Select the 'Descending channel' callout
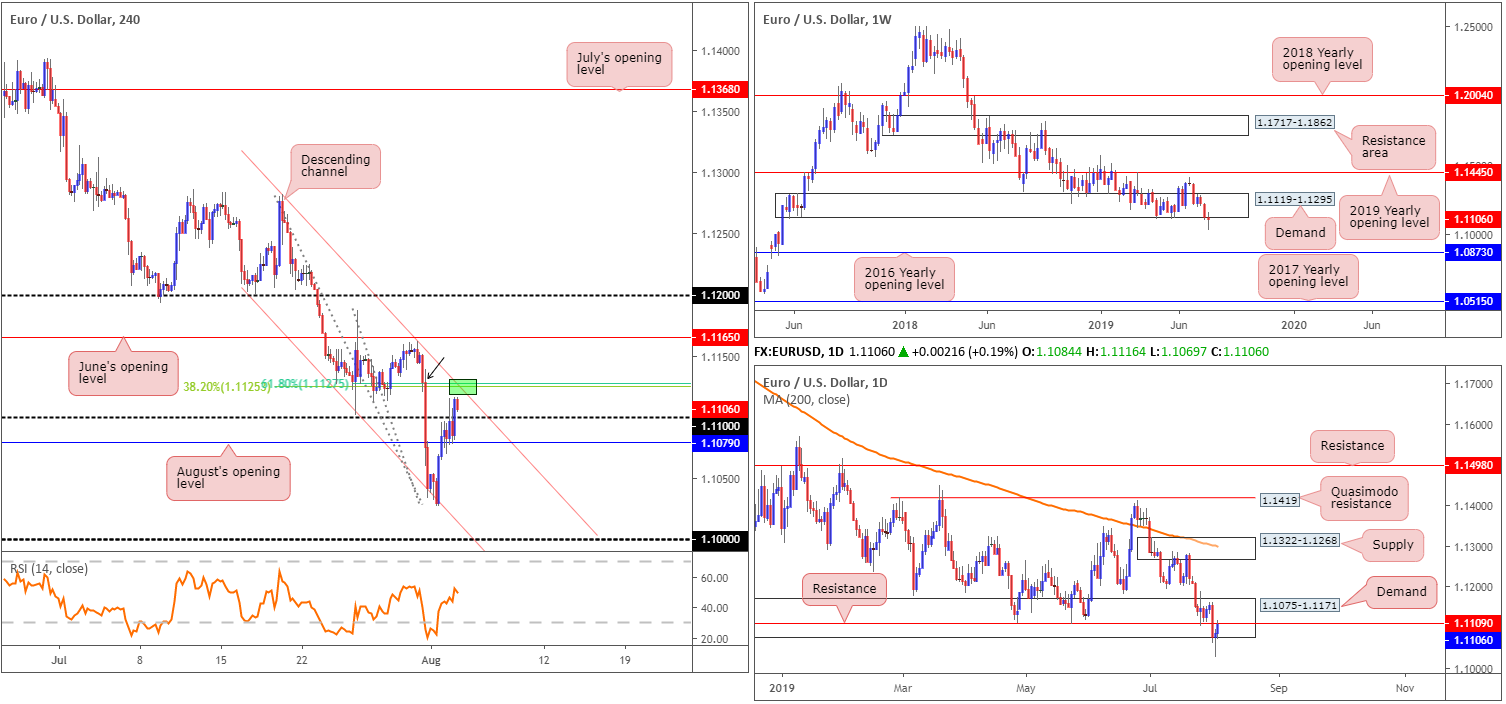1506x704 pixels. click(x=333, y=168)
